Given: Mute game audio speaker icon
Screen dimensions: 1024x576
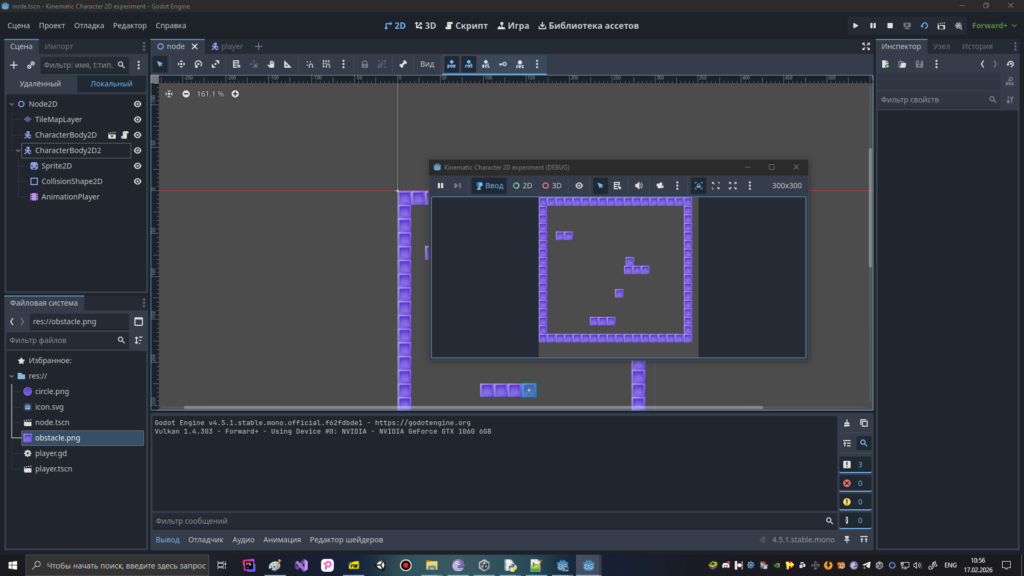Looking at the screenshot, I should (639, 185).
